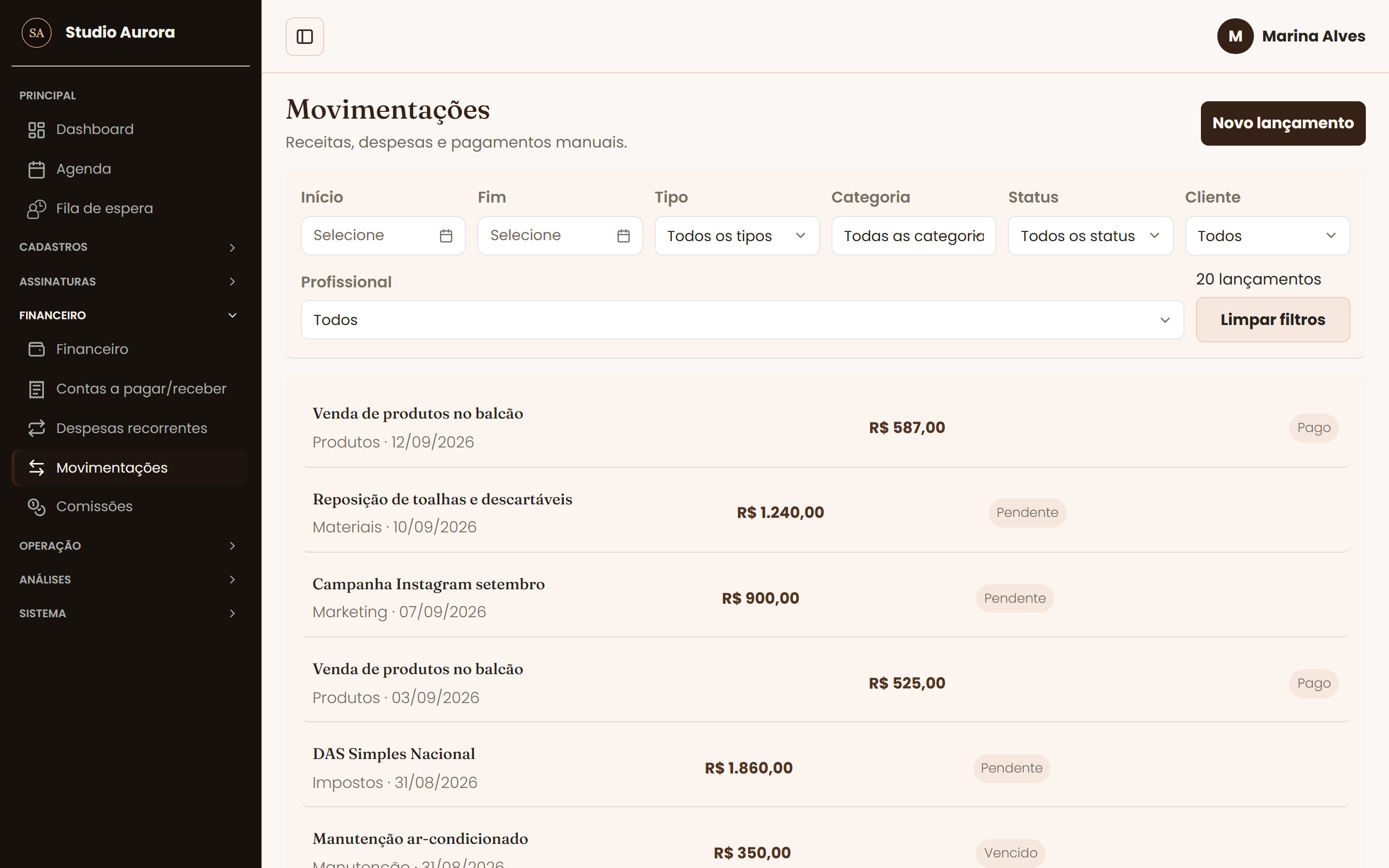Screen dimensions: 1389x868
Task: Click the Agenda calendar icon
Action: pos(37,169)
